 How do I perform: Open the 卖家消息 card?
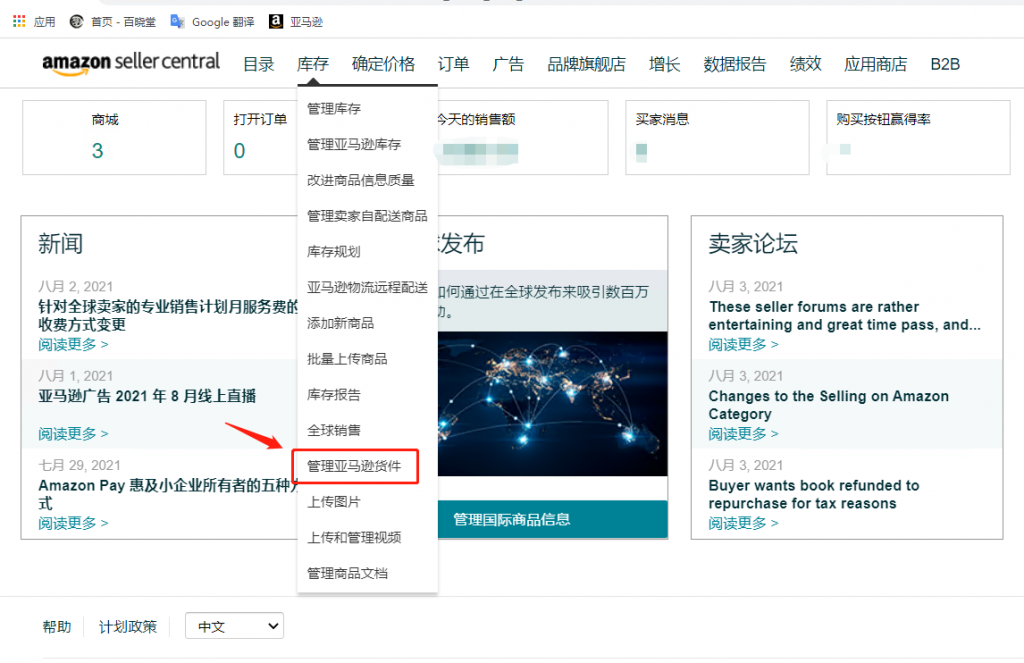(x=717, y=137)
